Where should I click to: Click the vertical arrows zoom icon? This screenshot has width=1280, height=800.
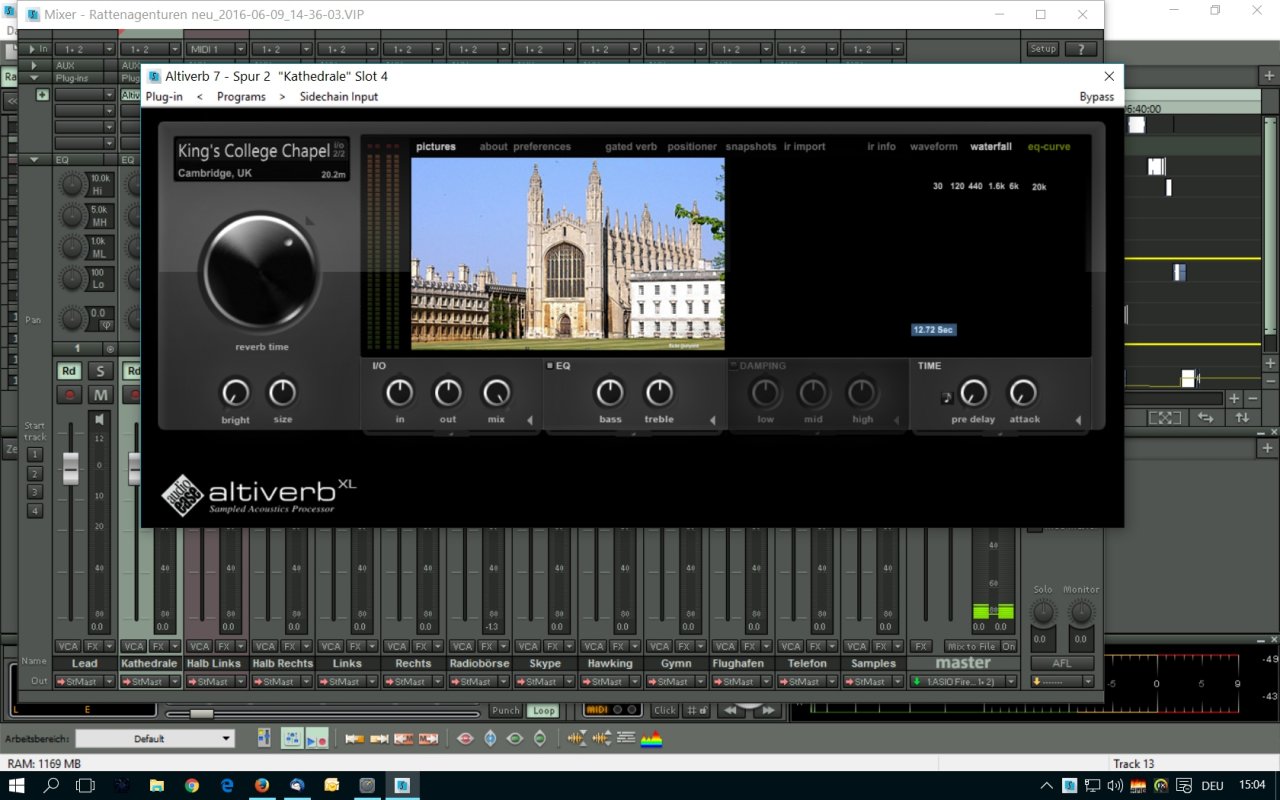point(1242,418)
